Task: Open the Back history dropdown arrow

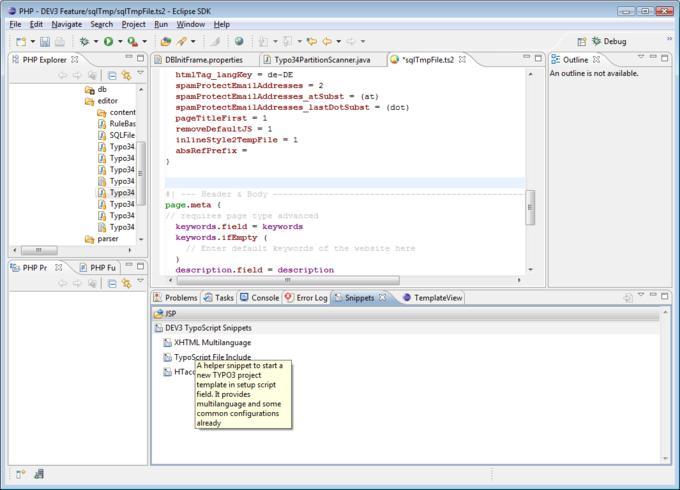Action: pos(339,42)
